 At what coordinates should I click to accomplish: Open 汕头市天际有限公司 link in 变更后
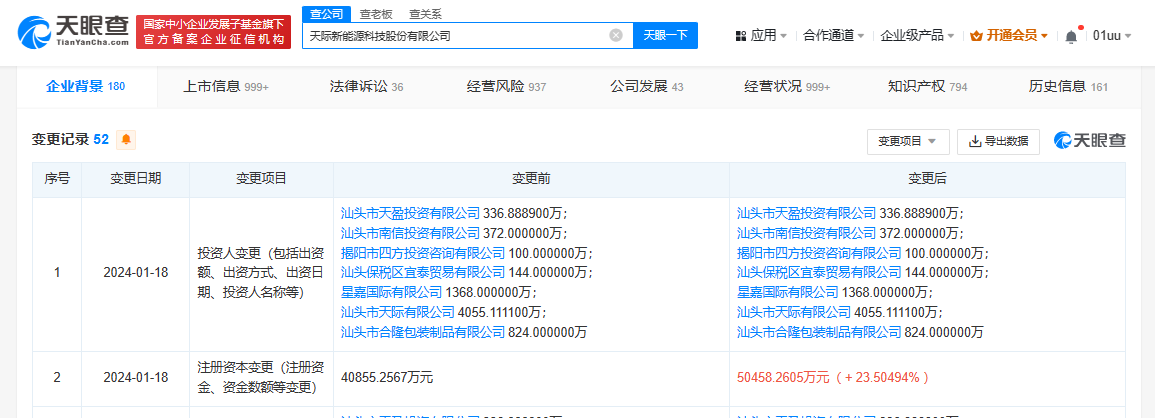(x=794, y=312)
